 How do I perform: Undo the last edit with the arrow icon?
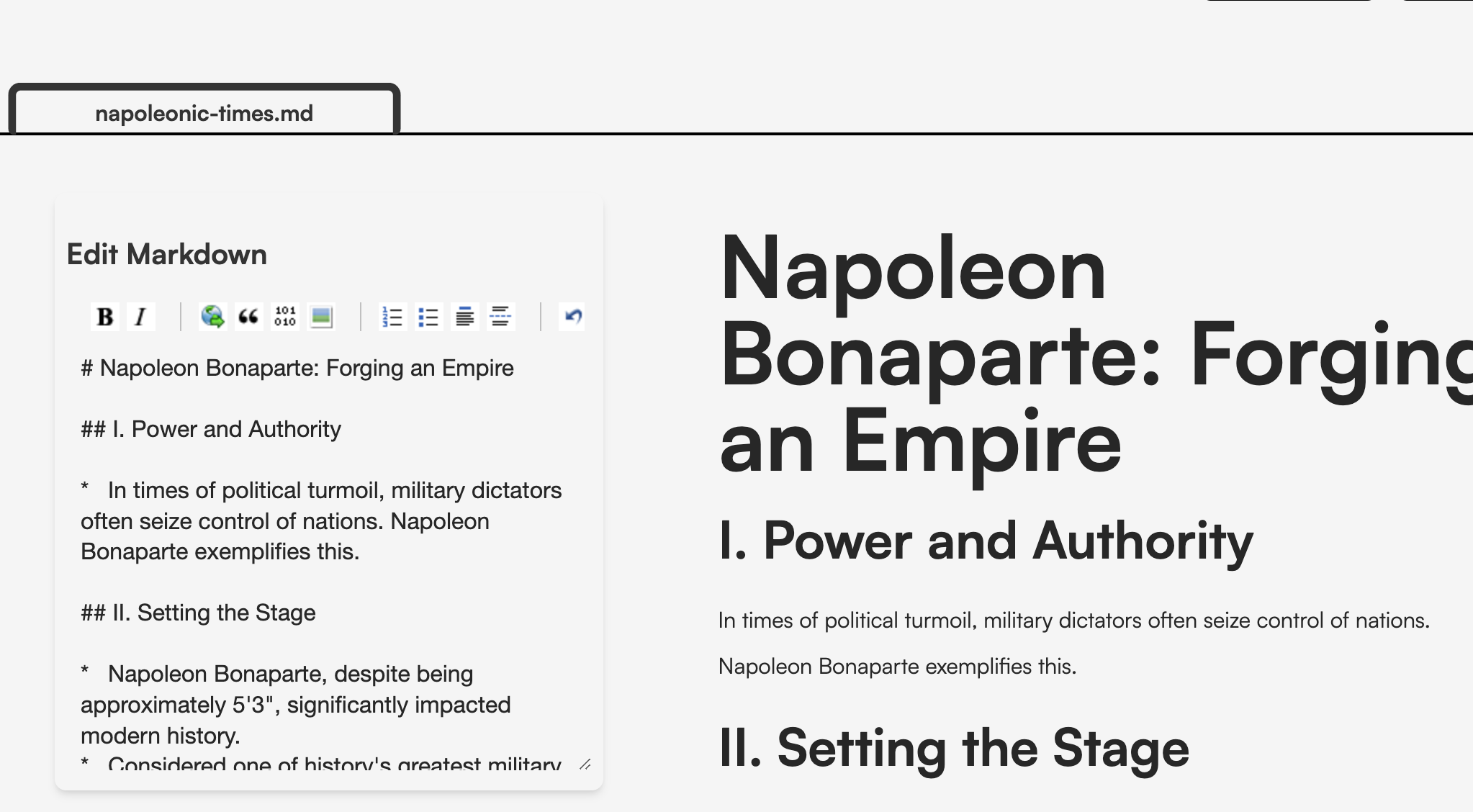coord(572,317)
